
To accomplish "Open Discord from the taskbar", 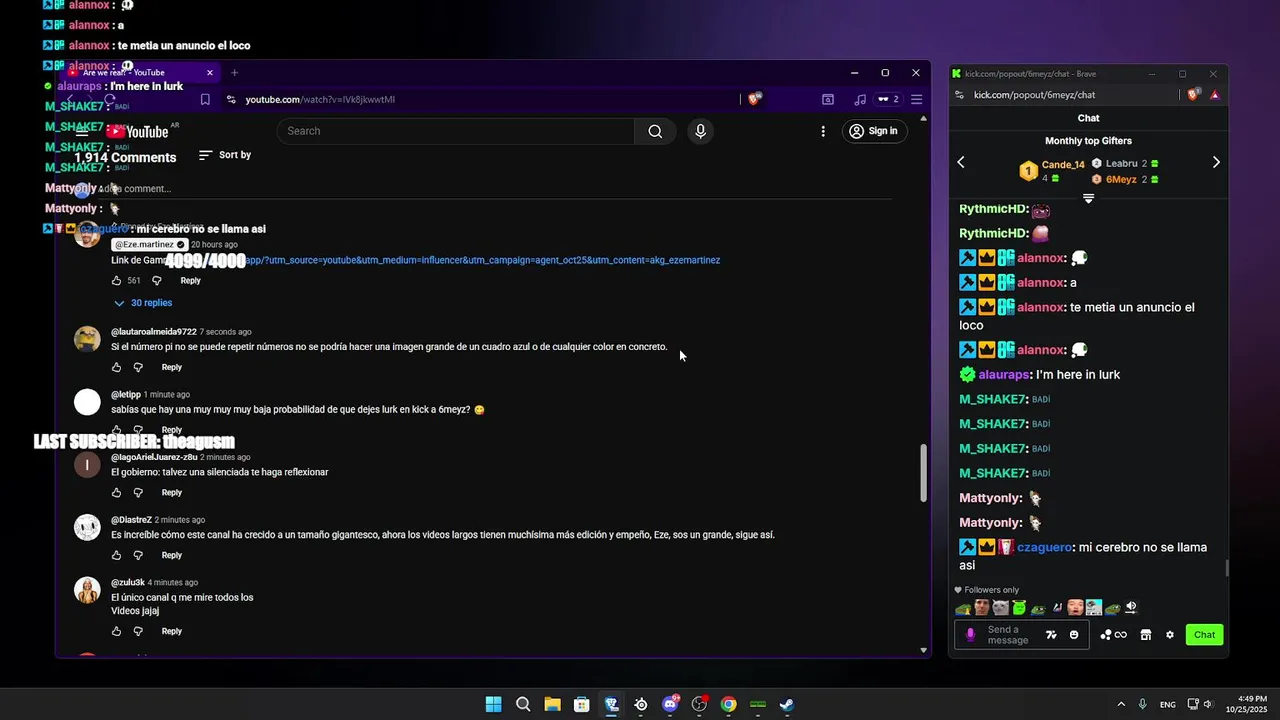I will pos(670,704).
